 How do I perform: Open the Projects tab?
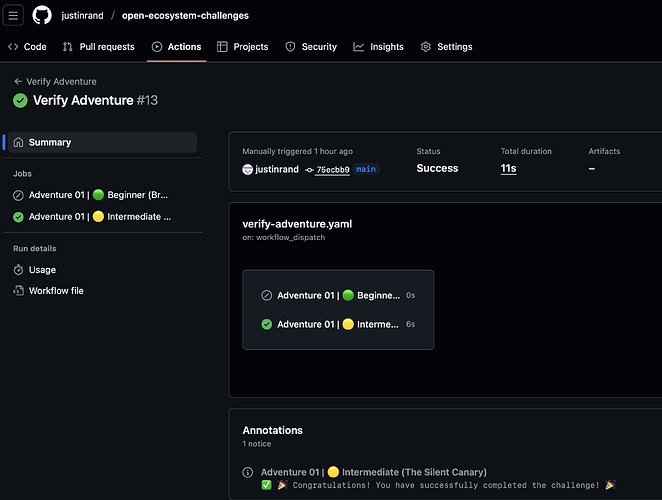(x=243, y=47)
